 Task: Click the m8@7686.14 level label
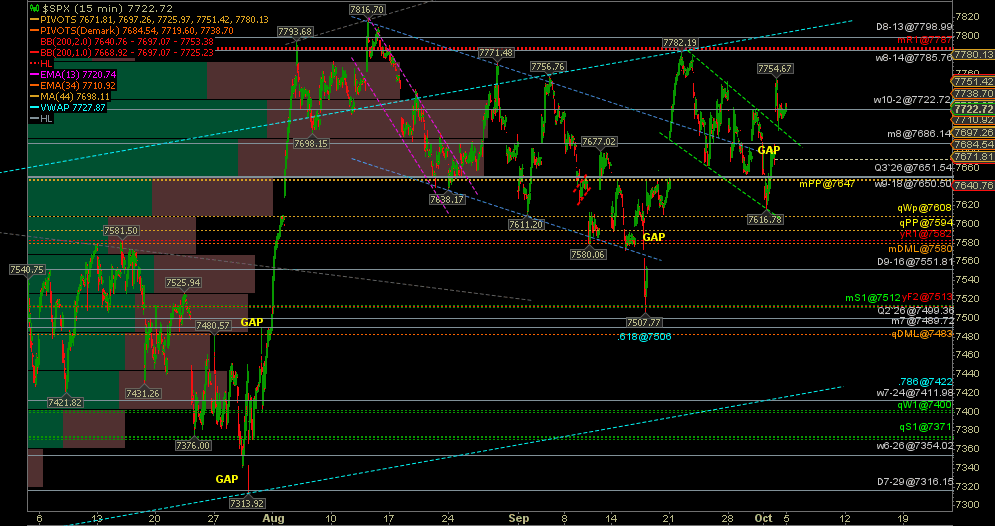919,134
